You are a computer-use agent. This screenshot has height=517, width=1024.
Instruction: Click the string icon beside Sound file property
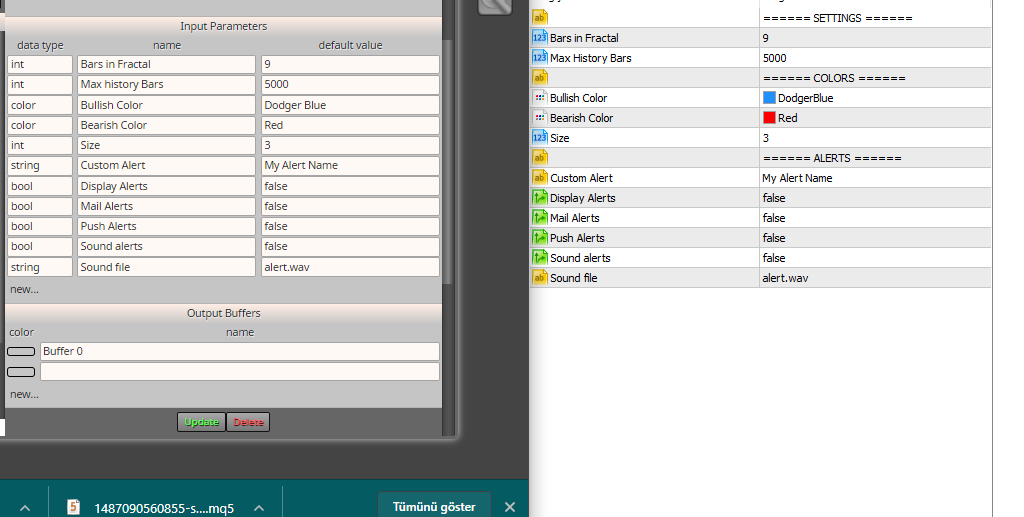click(539, 278)
